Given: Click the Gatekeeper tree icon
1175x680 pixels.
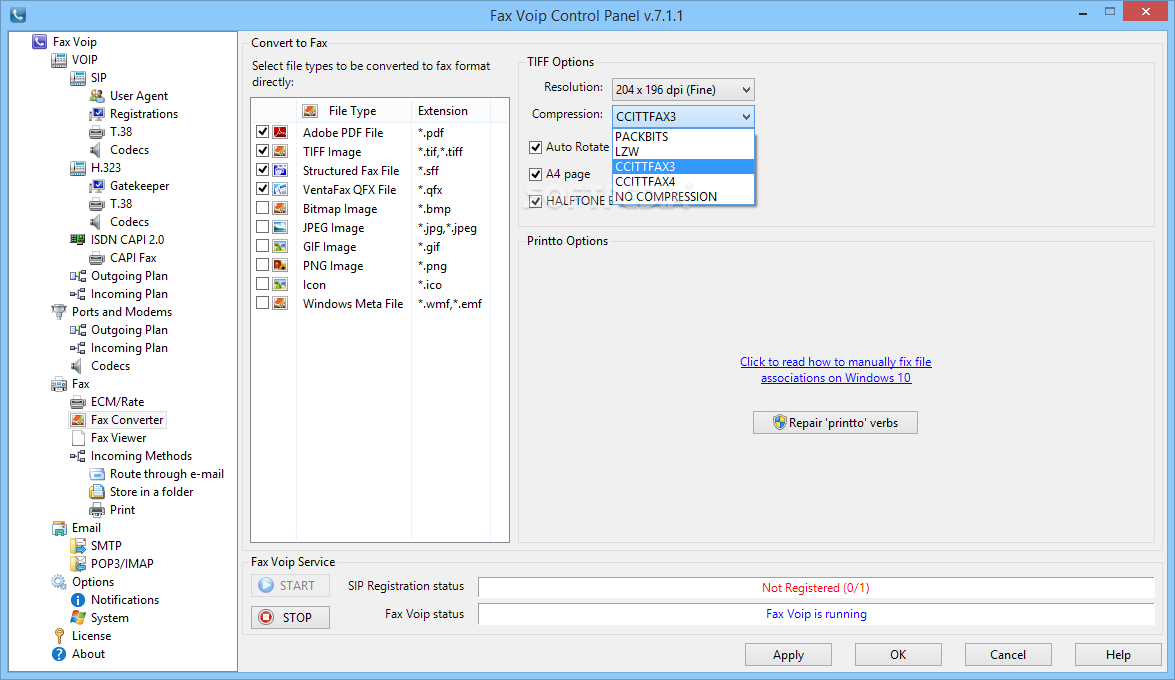Looking at the screenshot, I should click(97, 186).
